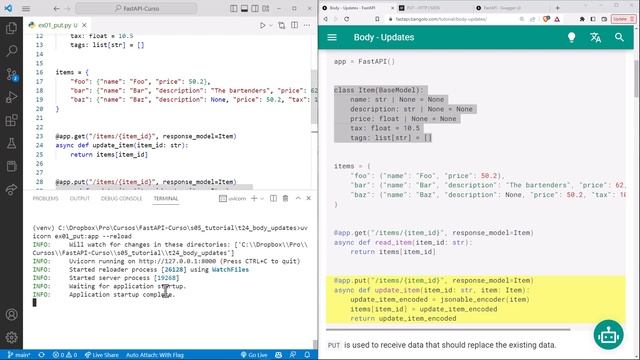Image resolution: width=640 pixels, height=360 pixels.
Task: Switch to the ex01_put.py editor tab
Action: (55, 25)
